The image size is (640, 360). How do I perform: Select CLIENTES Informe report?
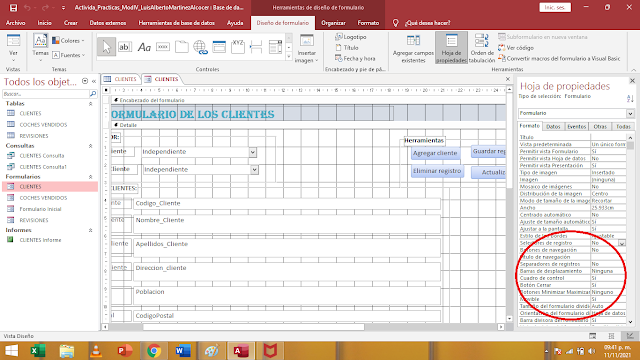click(40, 240)
